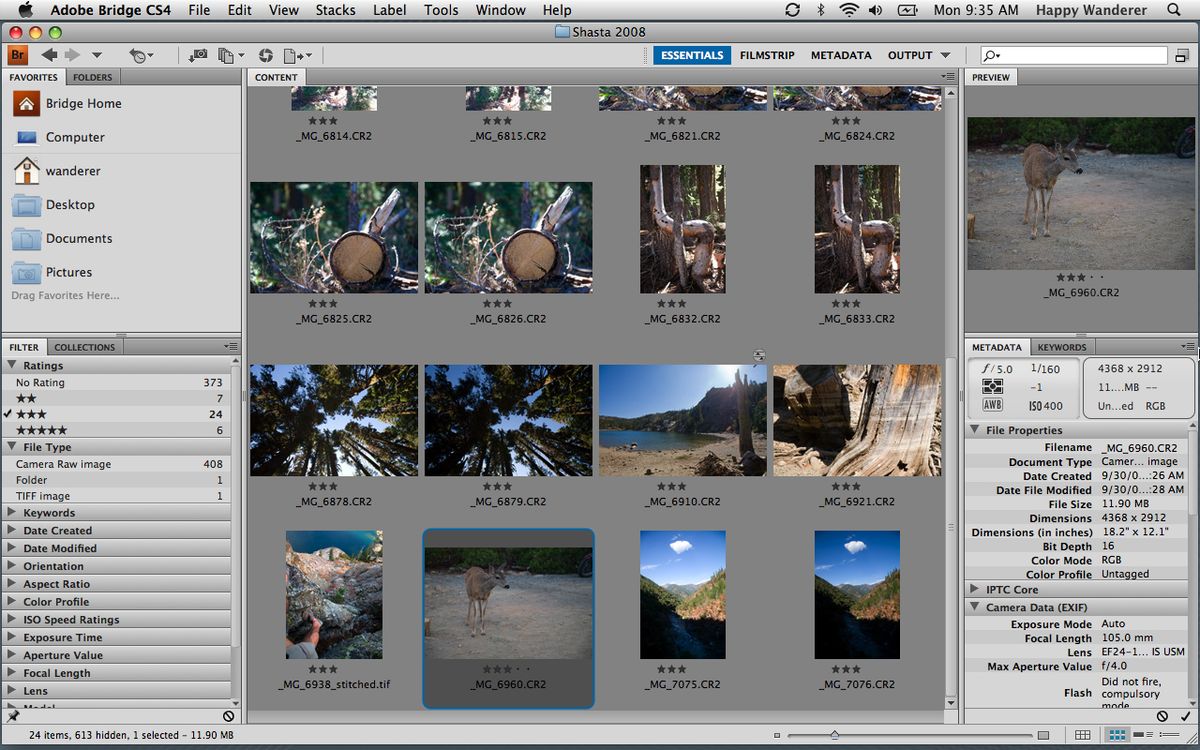Toggle the five-star rating filter
Image resolution: width=1200 pixels, height=750 pixels.
point(116,430)
